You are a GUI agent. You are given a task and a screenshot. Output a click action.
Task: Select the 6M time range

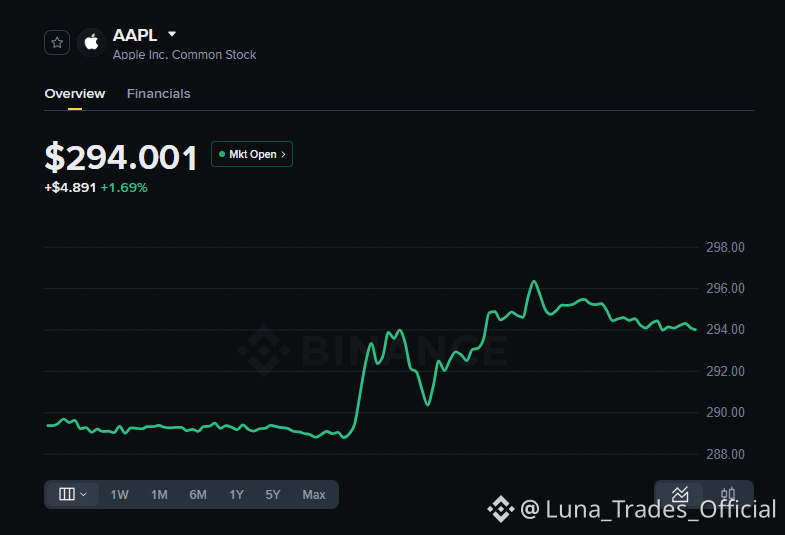[x=198, y=495]
